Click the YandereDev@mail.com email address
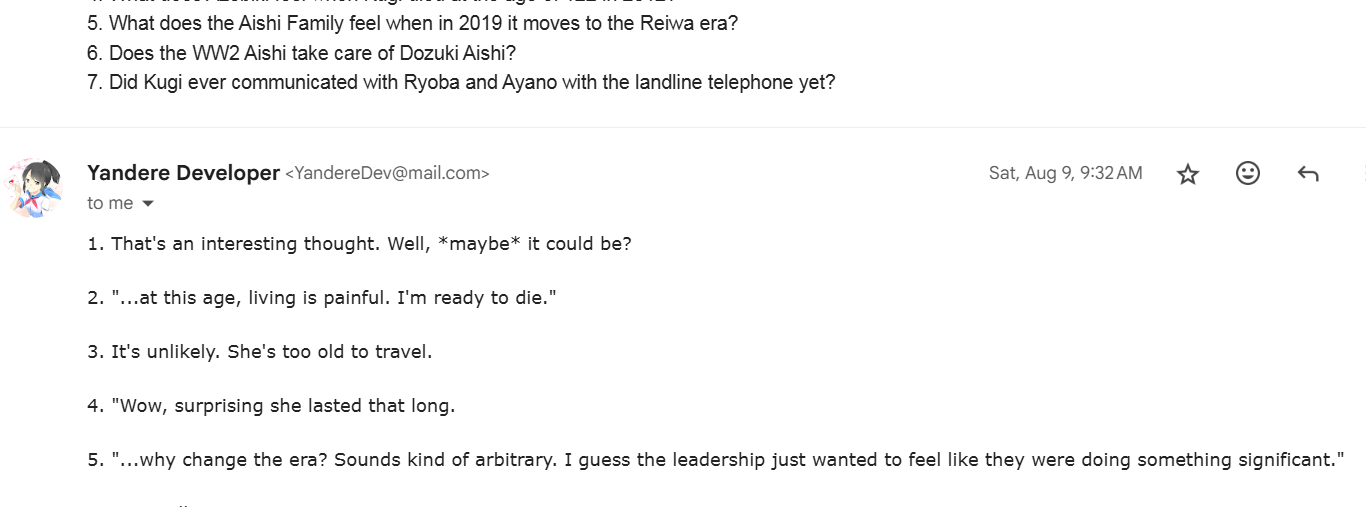 pyautogui.click(x=387, y=174)
